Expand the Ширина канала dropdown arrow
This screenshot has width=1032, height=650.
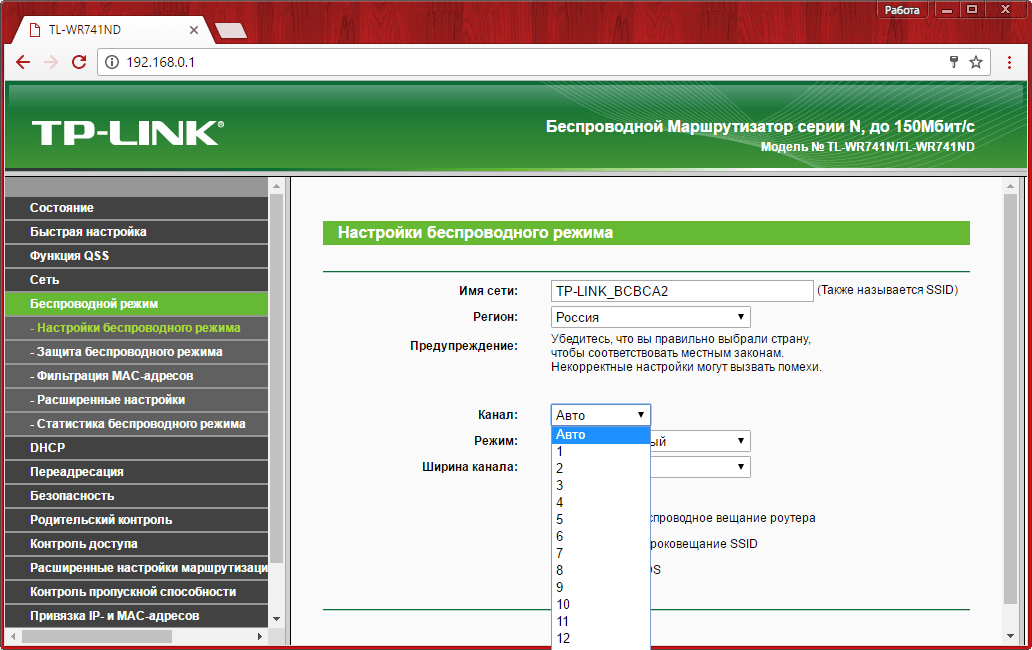[741, 467]
